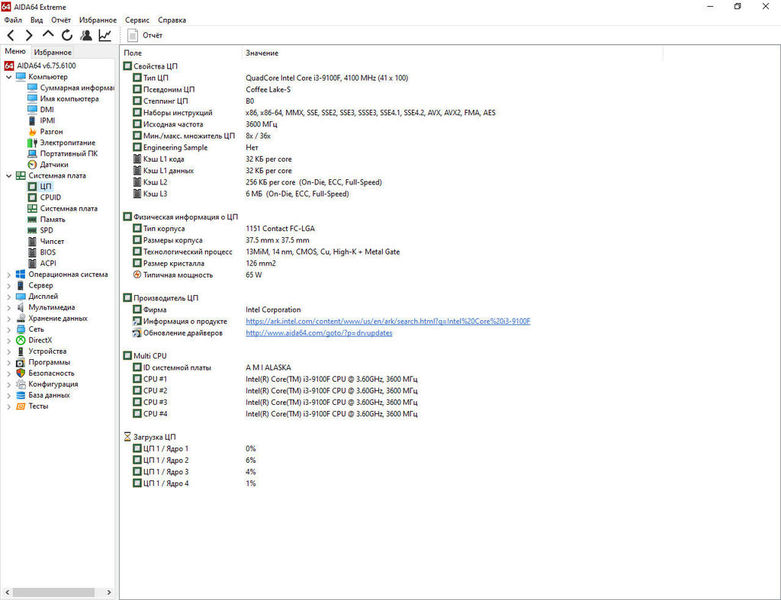Open the Сервис menu

coord(137,20)
